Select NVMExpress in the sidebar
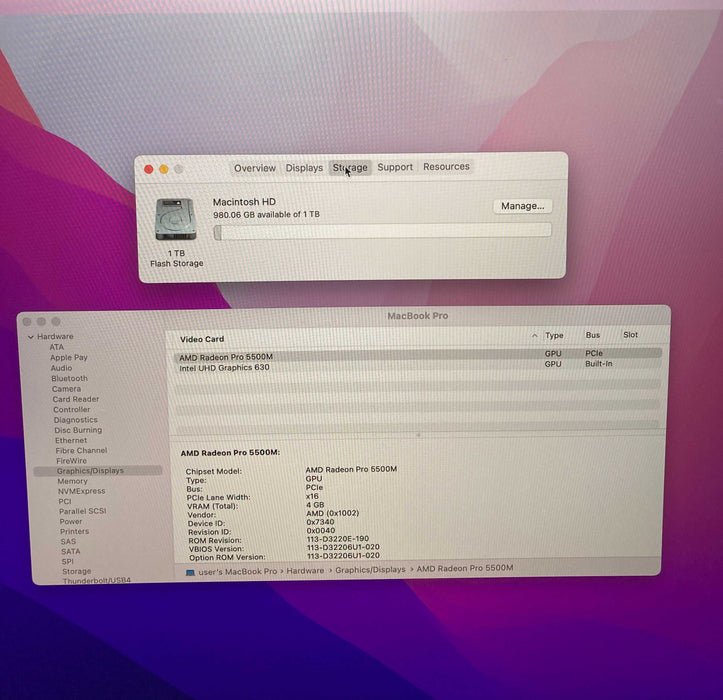This screenshot has width=723, height=700. (82, 491)
